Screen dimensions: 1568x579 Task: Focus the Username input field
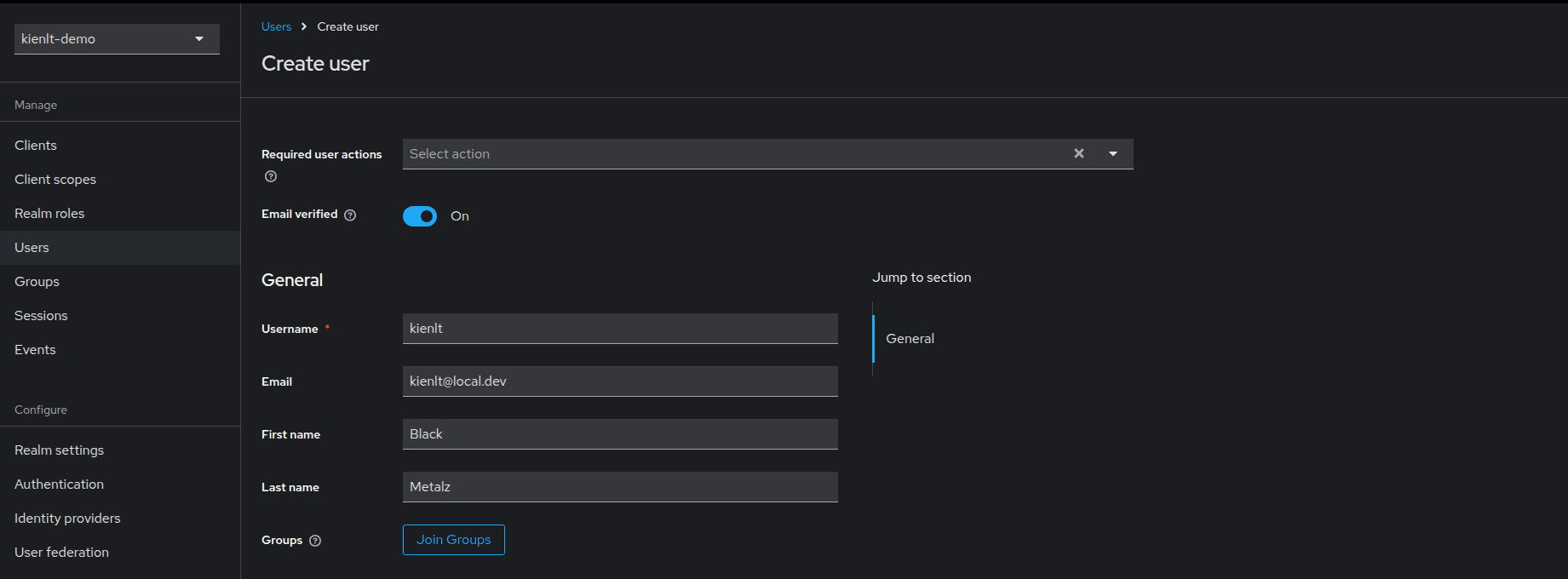pyautogui.click(x=620, y=329)
